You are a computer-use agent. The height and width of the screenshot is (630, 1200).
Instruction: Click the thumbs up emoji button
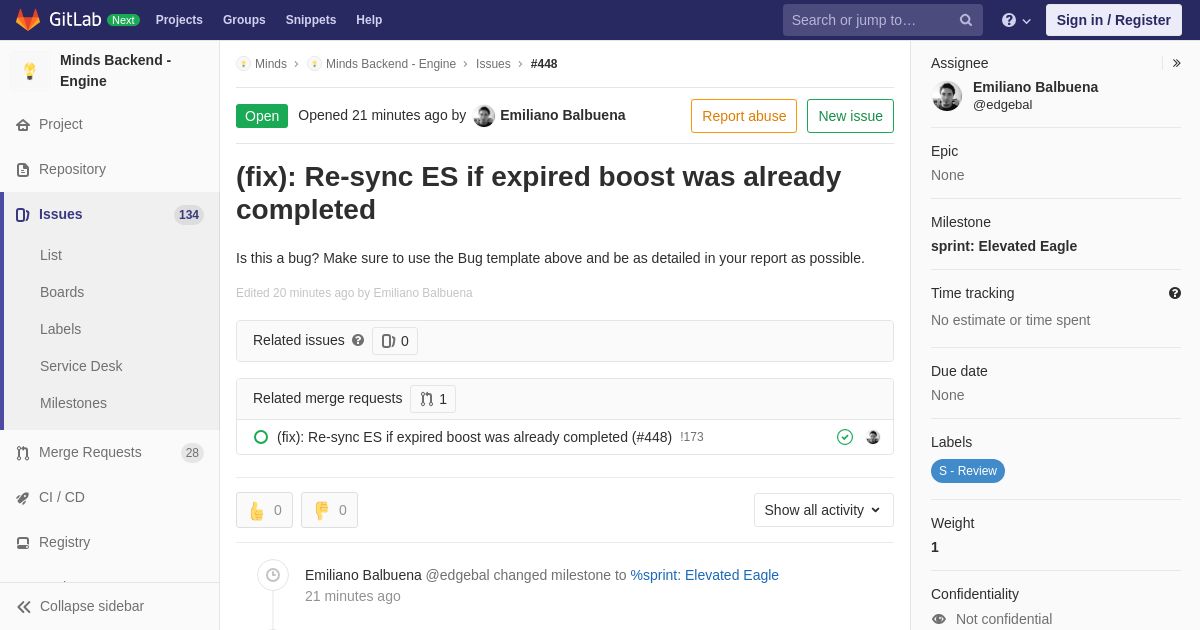[264, 510]
